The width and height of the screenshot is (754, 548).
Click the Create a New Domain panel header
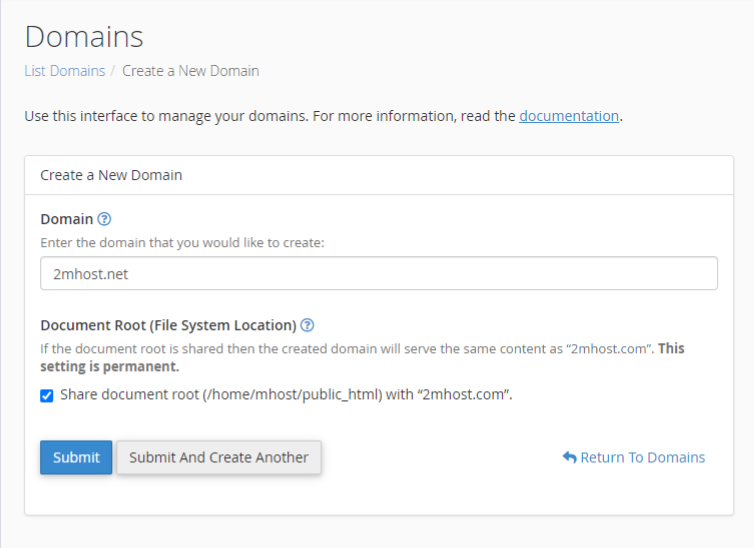pos(111,175)
